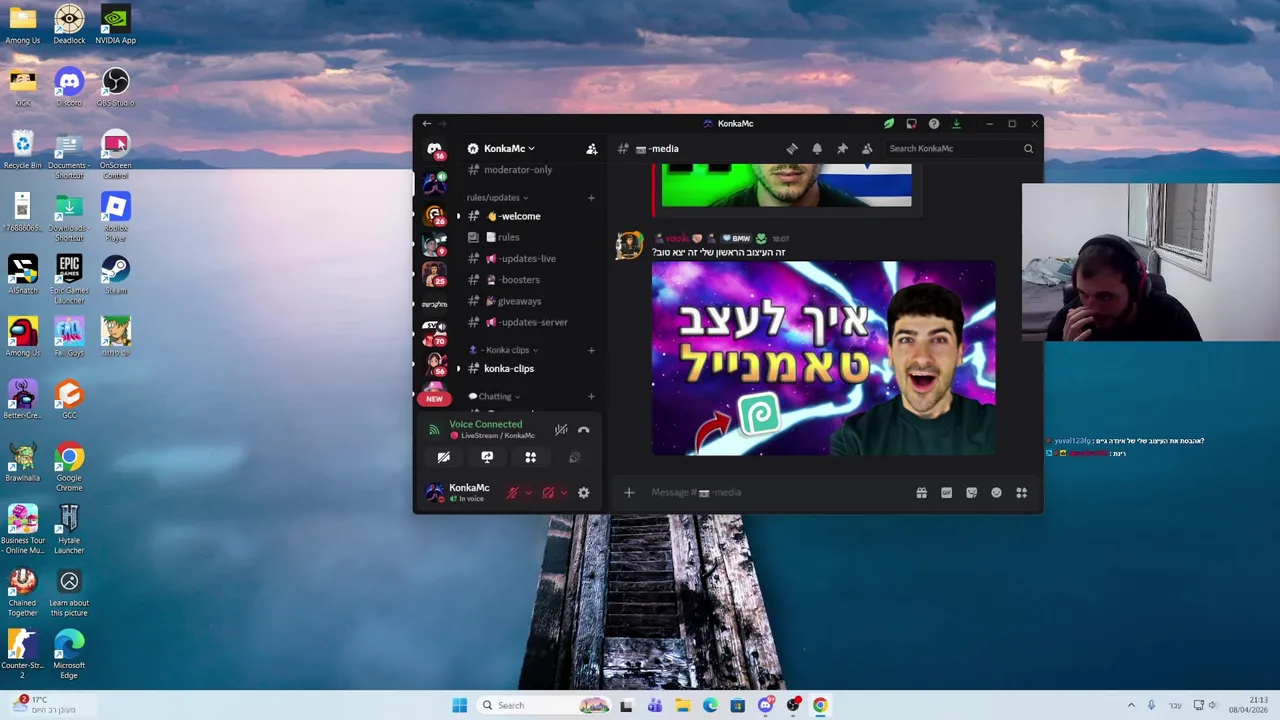Click the green leaf icon in Discord title bar

888,124
